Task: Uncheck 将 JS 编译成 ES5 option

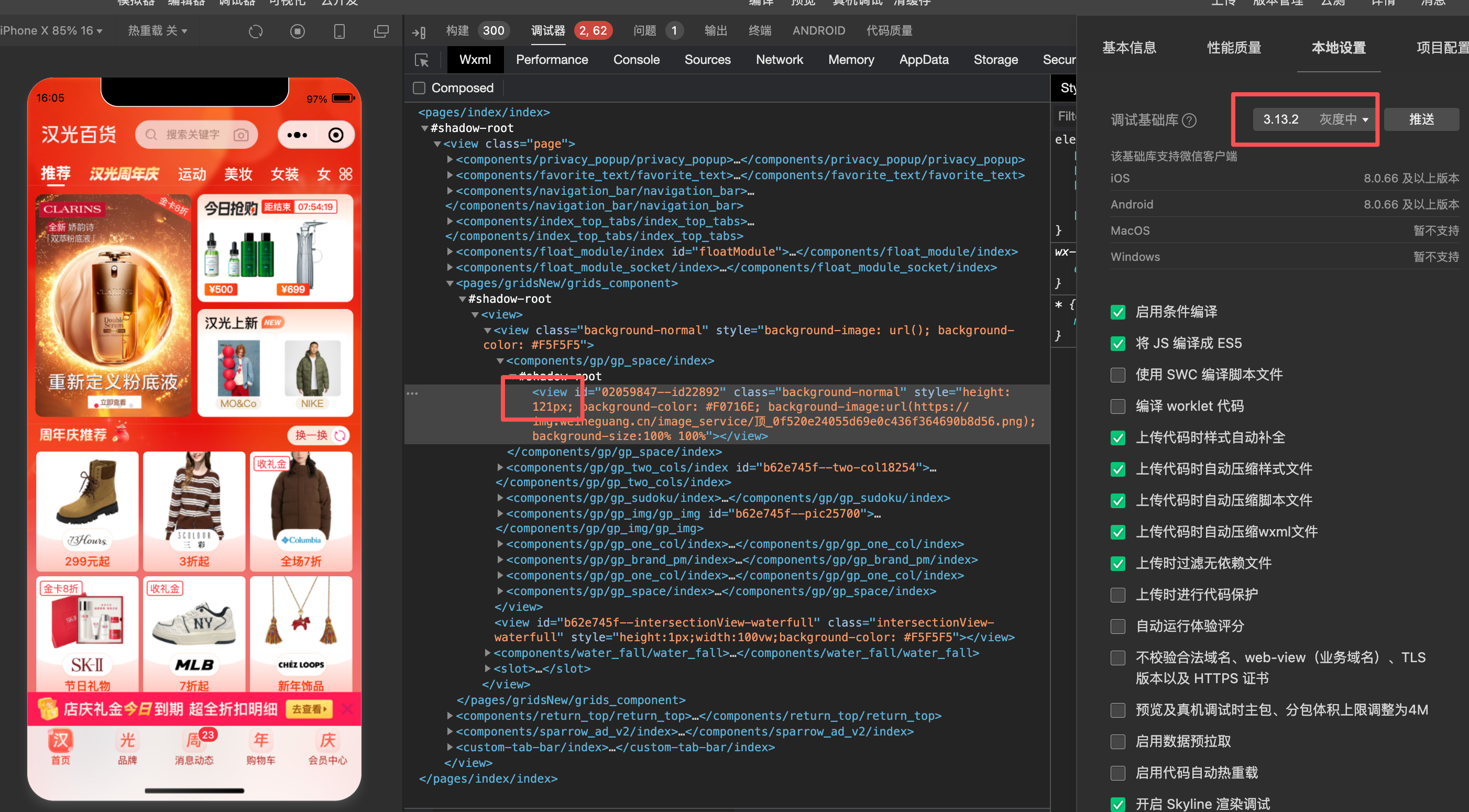Action: click(1117, 344)
